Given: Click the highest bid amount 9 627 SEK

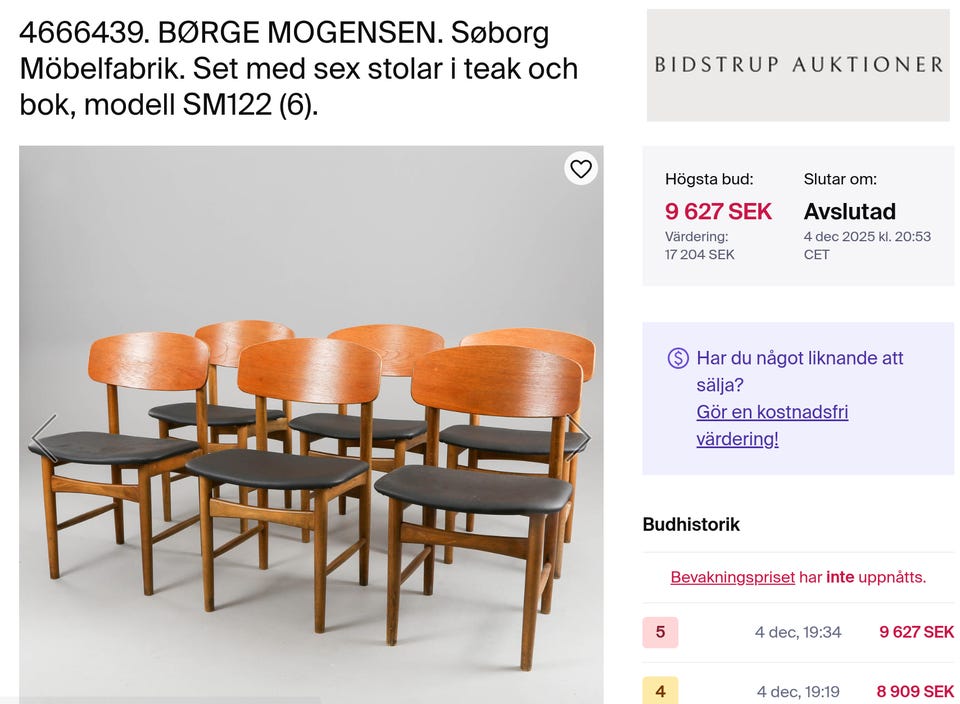Looking at the screenshot, I should 718,211.
